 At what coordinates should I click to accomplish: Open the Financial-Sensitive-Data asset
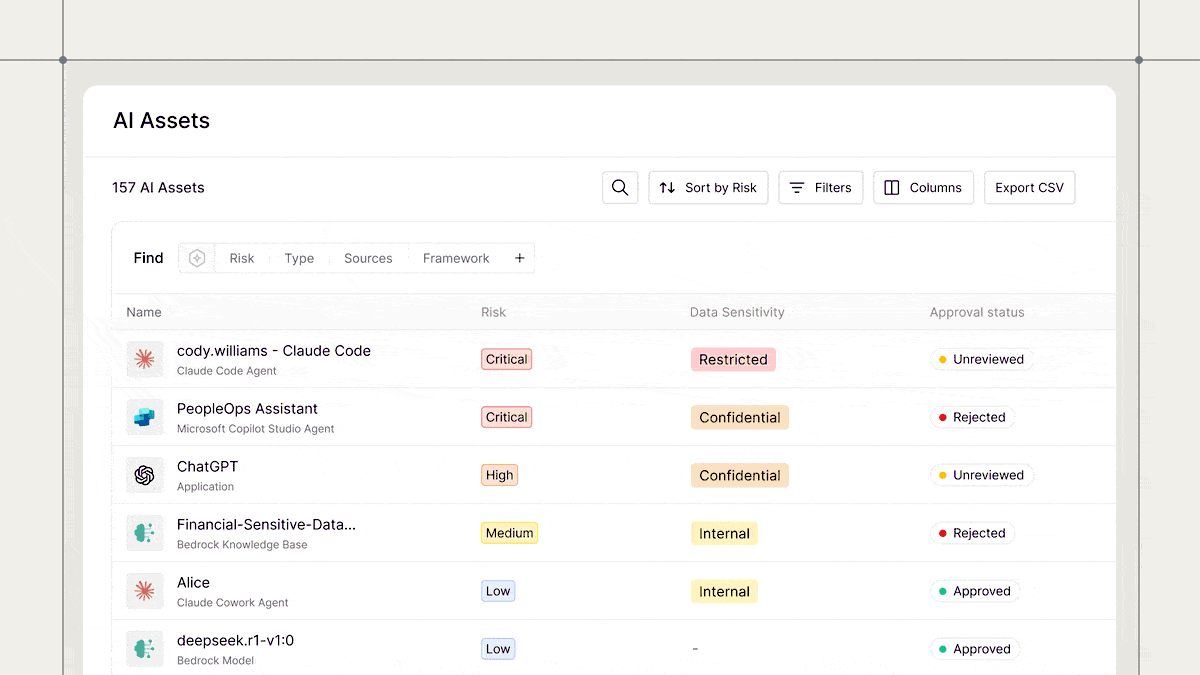click(x=266, y=525)
